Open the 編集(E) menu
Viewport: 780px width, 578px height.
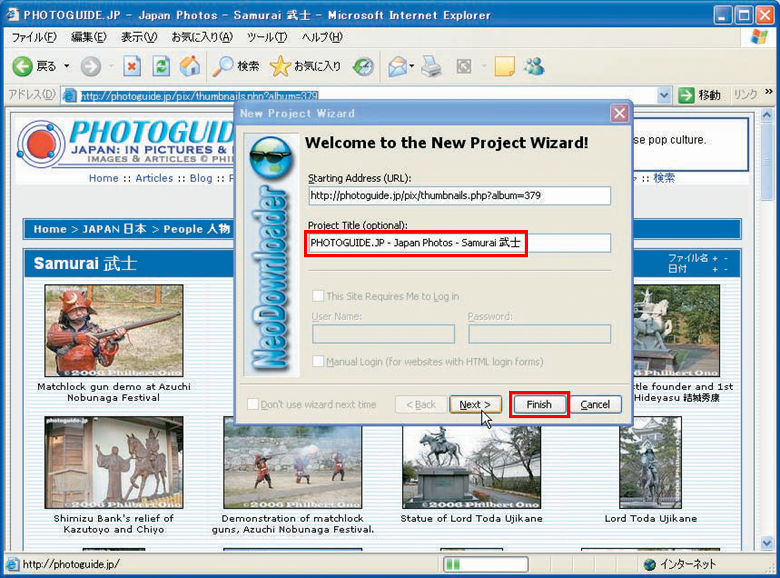pyautogui.click(x=89, y=37)
